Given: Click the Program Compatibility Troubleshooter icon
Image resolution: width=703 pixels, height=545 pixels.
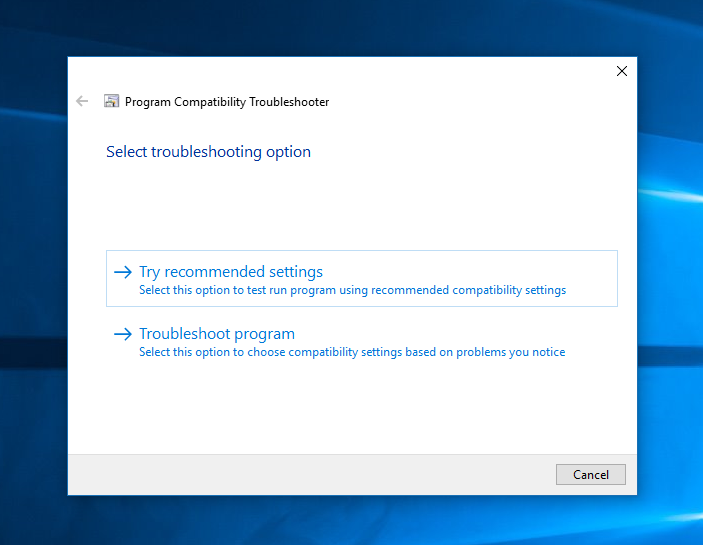Looking at the screenshot, I should pyautogui.click(x=111, y=101).
